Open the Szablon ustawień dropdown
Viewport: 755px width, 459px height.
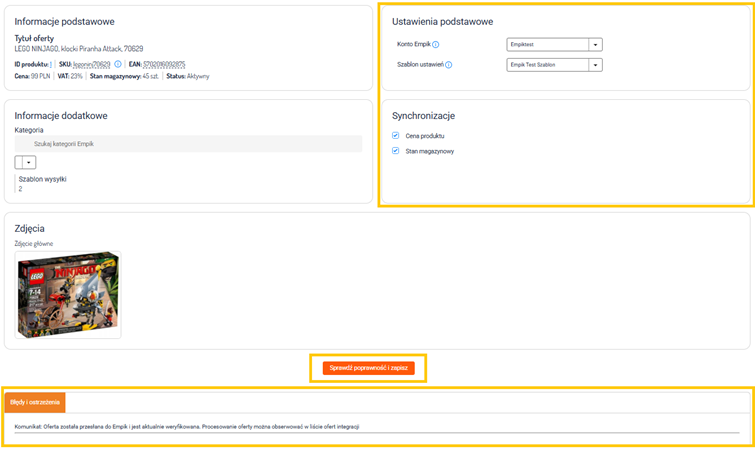click(595, 65)
